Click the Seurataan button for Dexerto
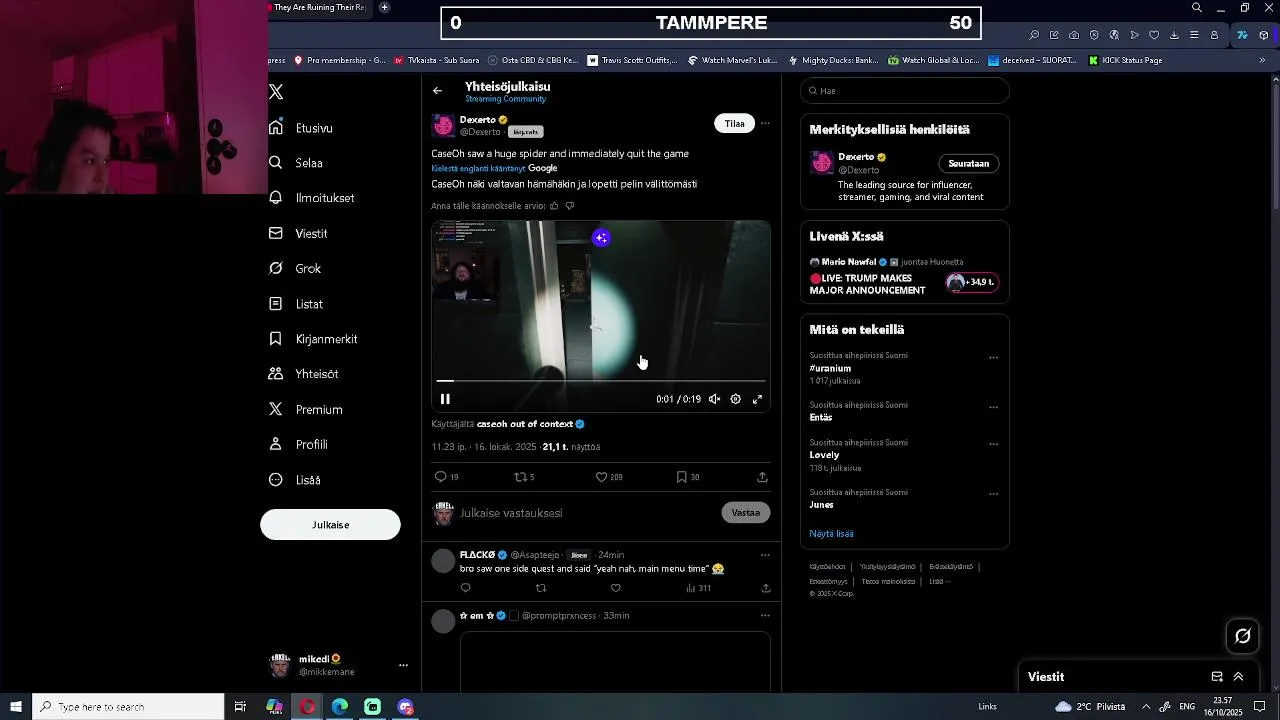1280x720 pixels. tap(968, 163)
